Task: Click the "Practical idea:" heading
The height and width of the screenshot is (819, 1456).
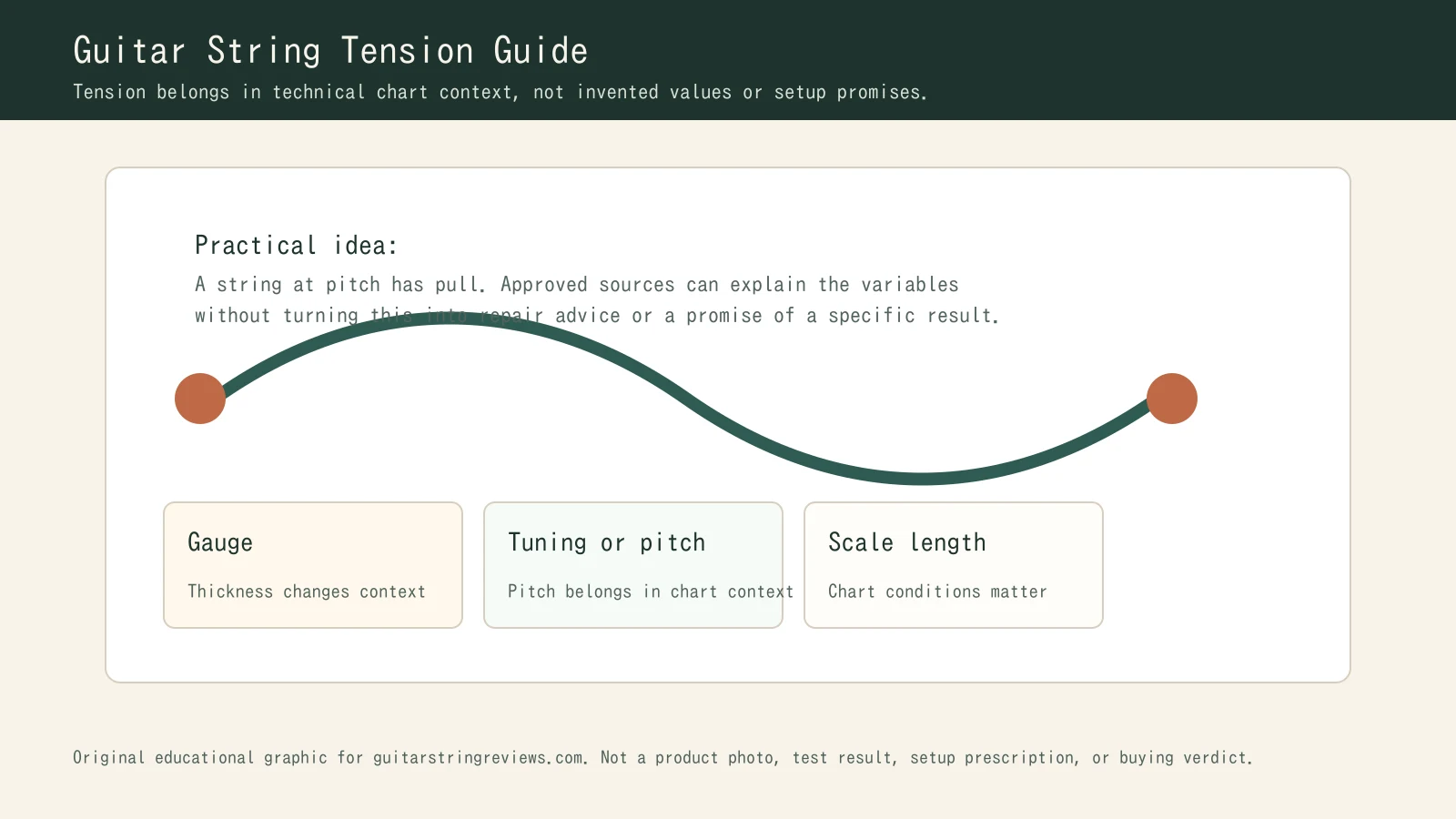Action: coord(296,246)
